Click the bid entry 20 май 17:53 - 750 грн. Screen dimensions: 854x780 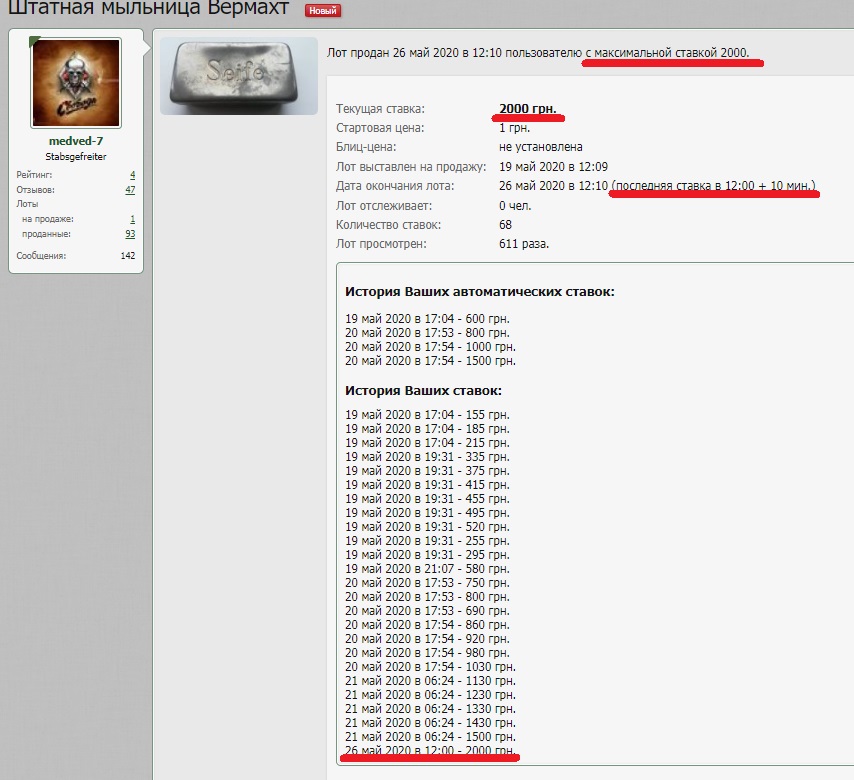point(428,583)
